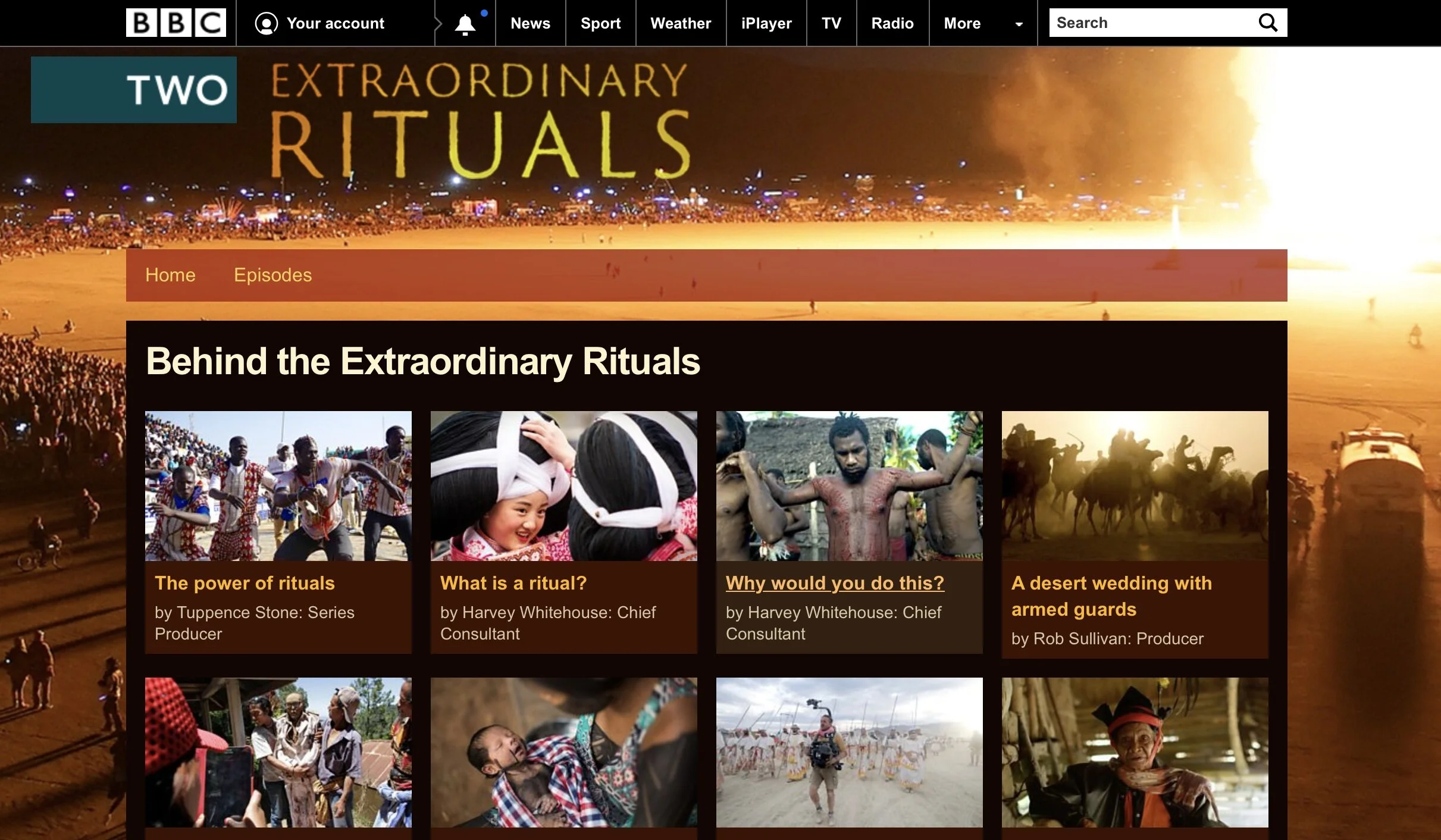Image resolution: width=1441 pixels, height=840 pixels.
Task: Switch to the Episodes tab
Action: pyautogui.click(x=272, y=275)
